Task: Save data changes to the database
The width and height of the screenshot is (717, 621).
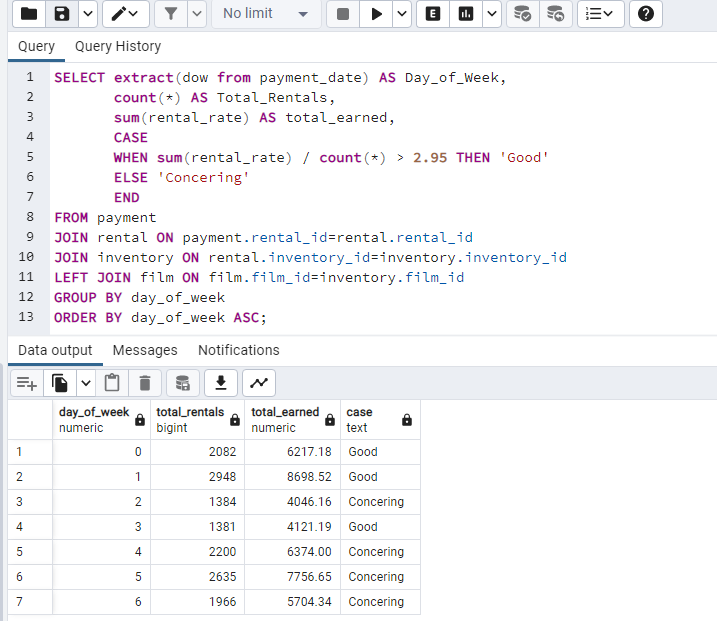Action: pos(183,383)
